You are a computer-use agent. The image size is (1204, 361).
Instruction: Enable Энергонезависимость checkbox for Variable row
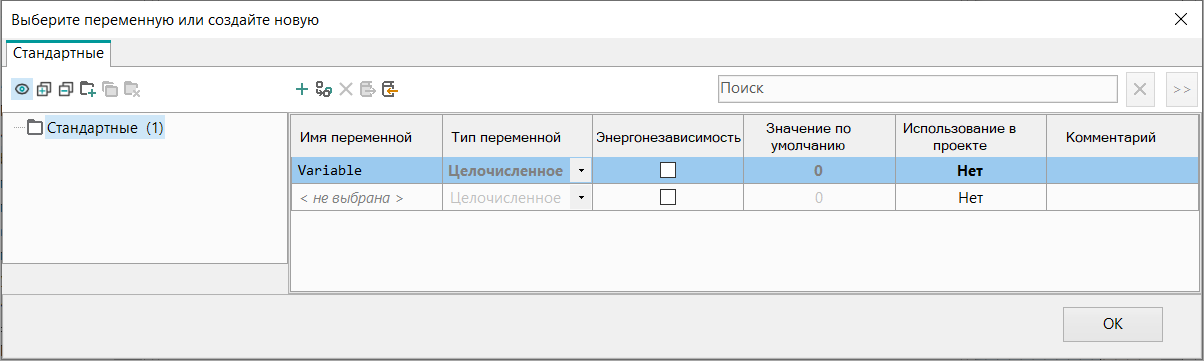coord(668,170)
